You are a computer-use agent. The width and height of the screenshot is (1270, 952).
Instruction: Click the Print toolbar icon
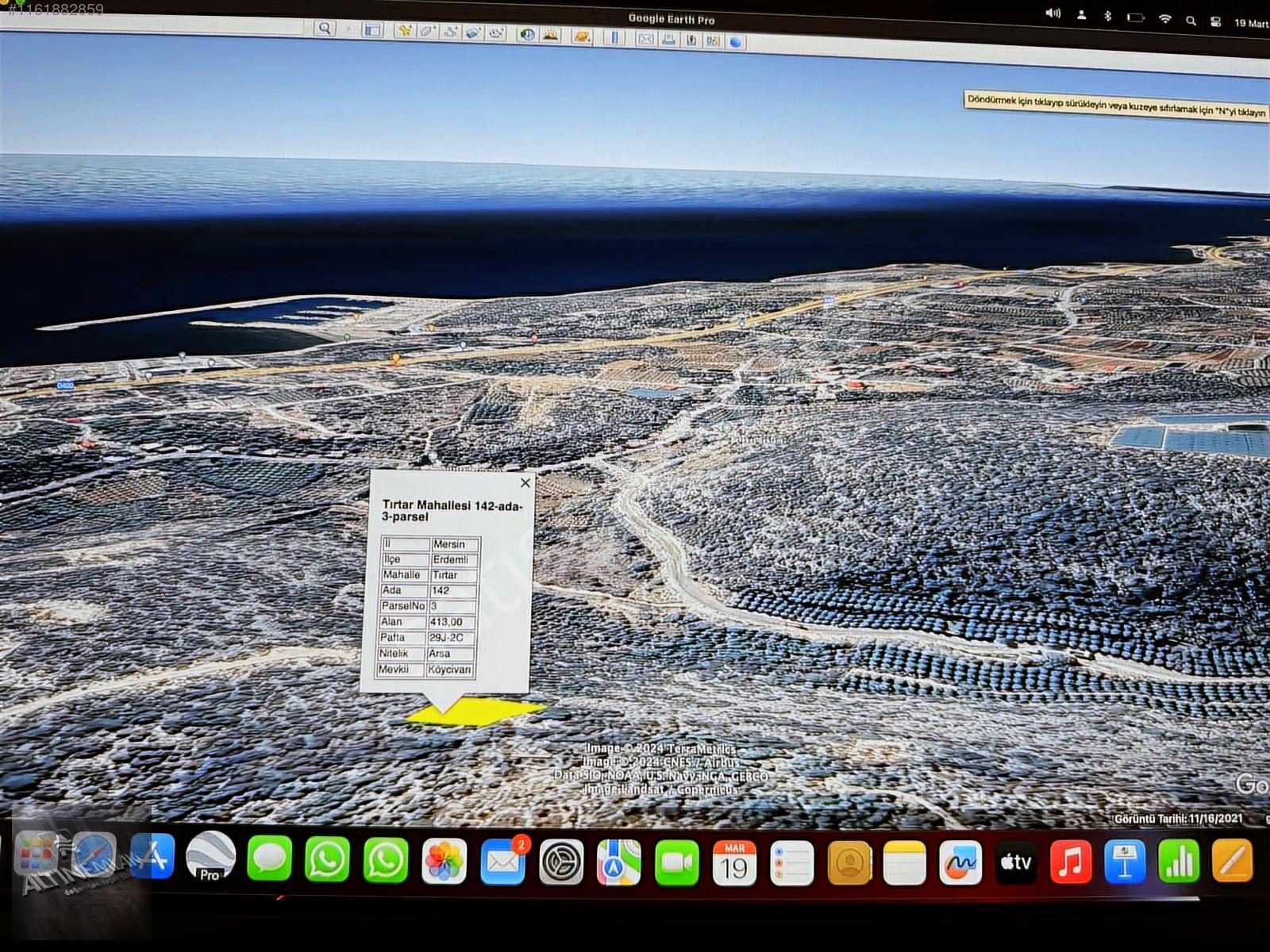point(668,40)
